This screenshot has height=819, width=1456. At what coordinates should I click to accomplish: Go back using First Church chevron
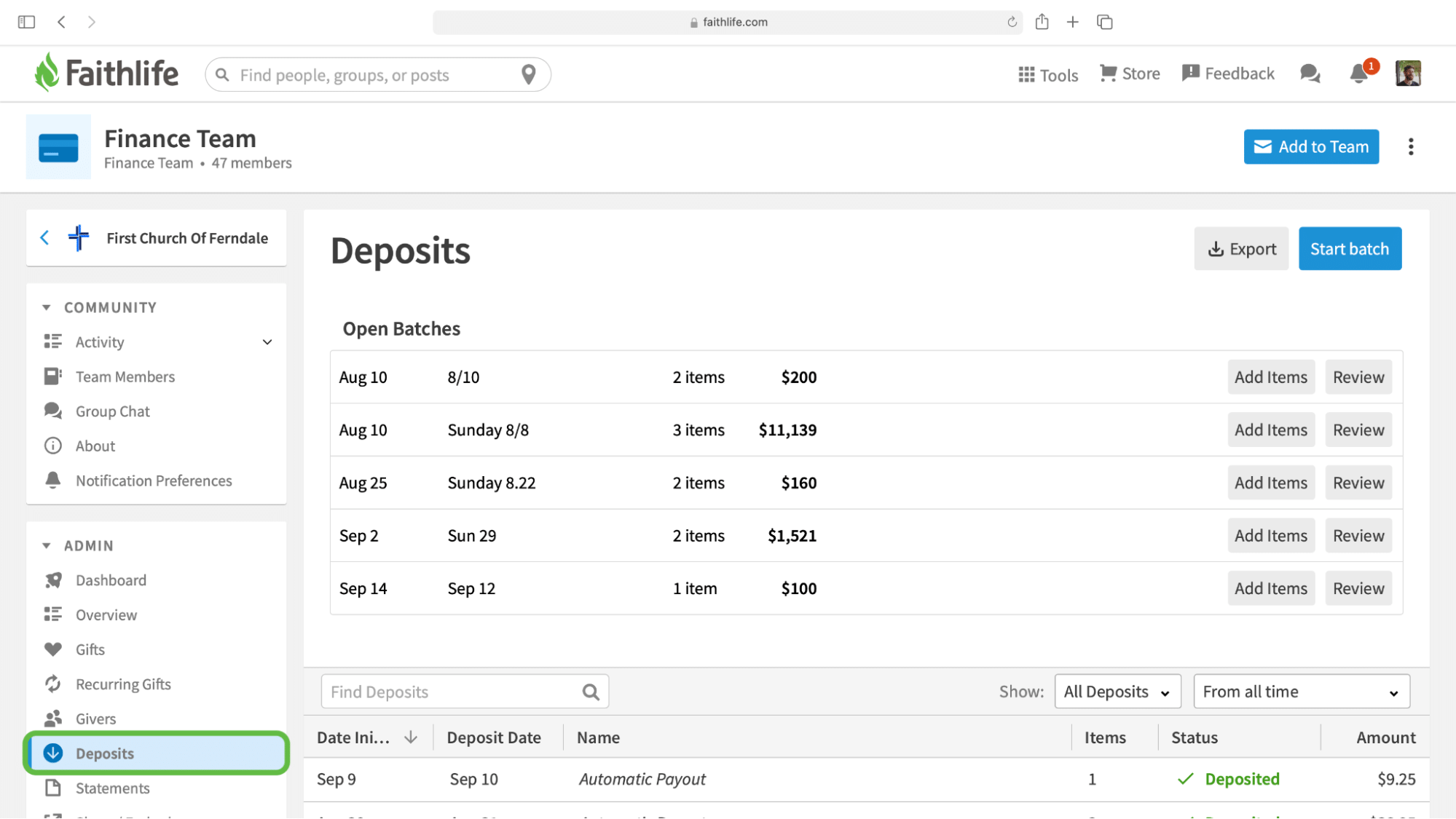(x=44, y=238)
